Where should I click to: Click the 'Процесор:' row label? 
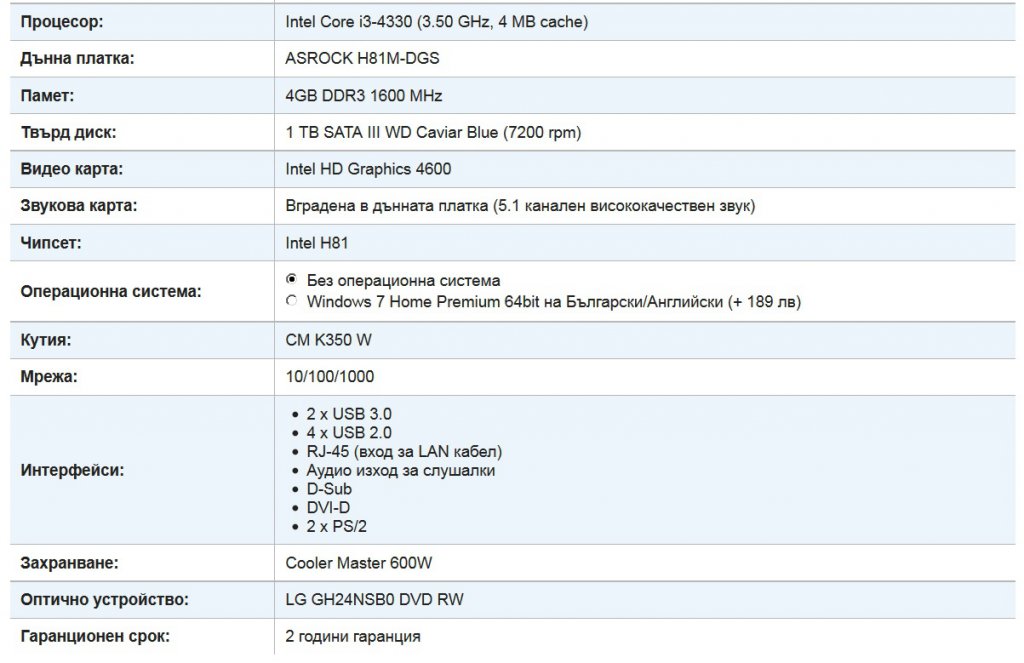click(x=62, y=22)
